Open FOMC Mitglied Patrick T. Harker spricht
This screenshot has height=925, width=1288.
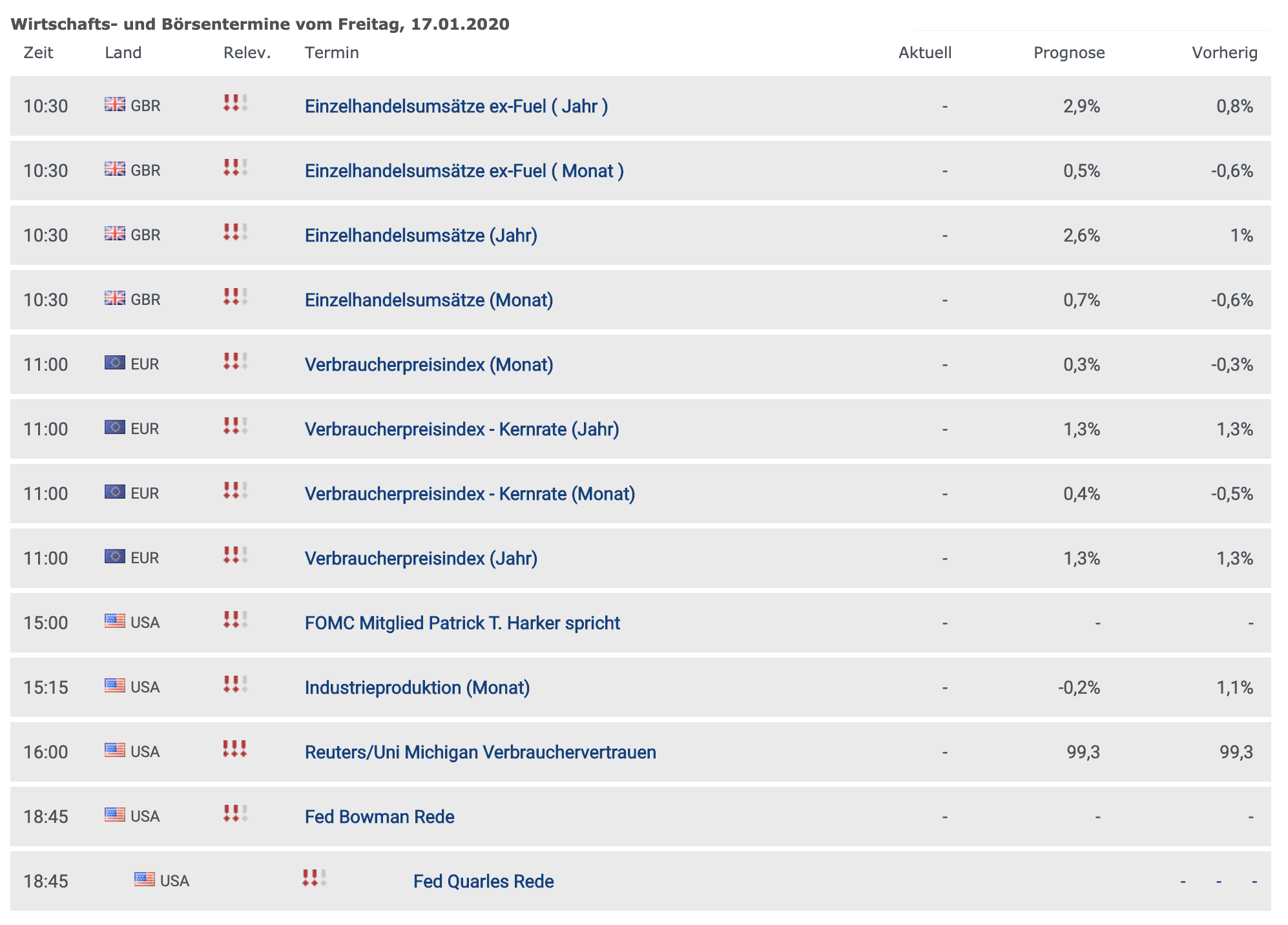click(x=462, y=623)
